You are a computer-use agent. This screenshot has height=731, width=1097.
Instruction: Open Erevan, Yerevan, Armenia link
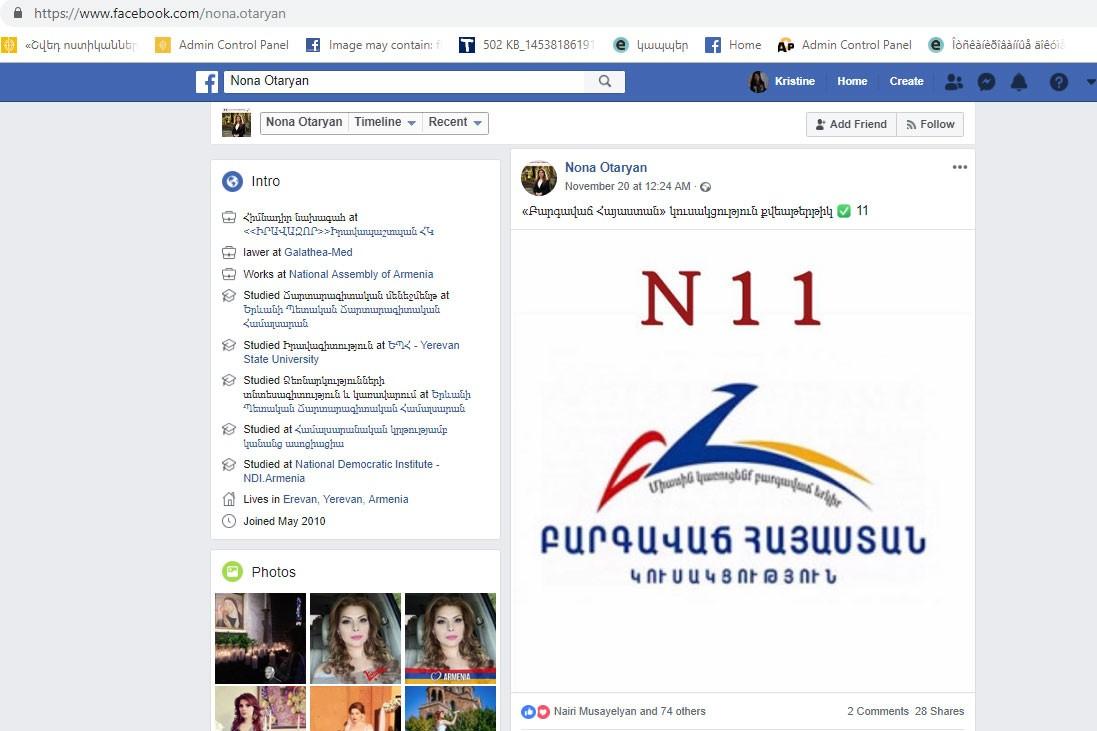tap(346, 499)
